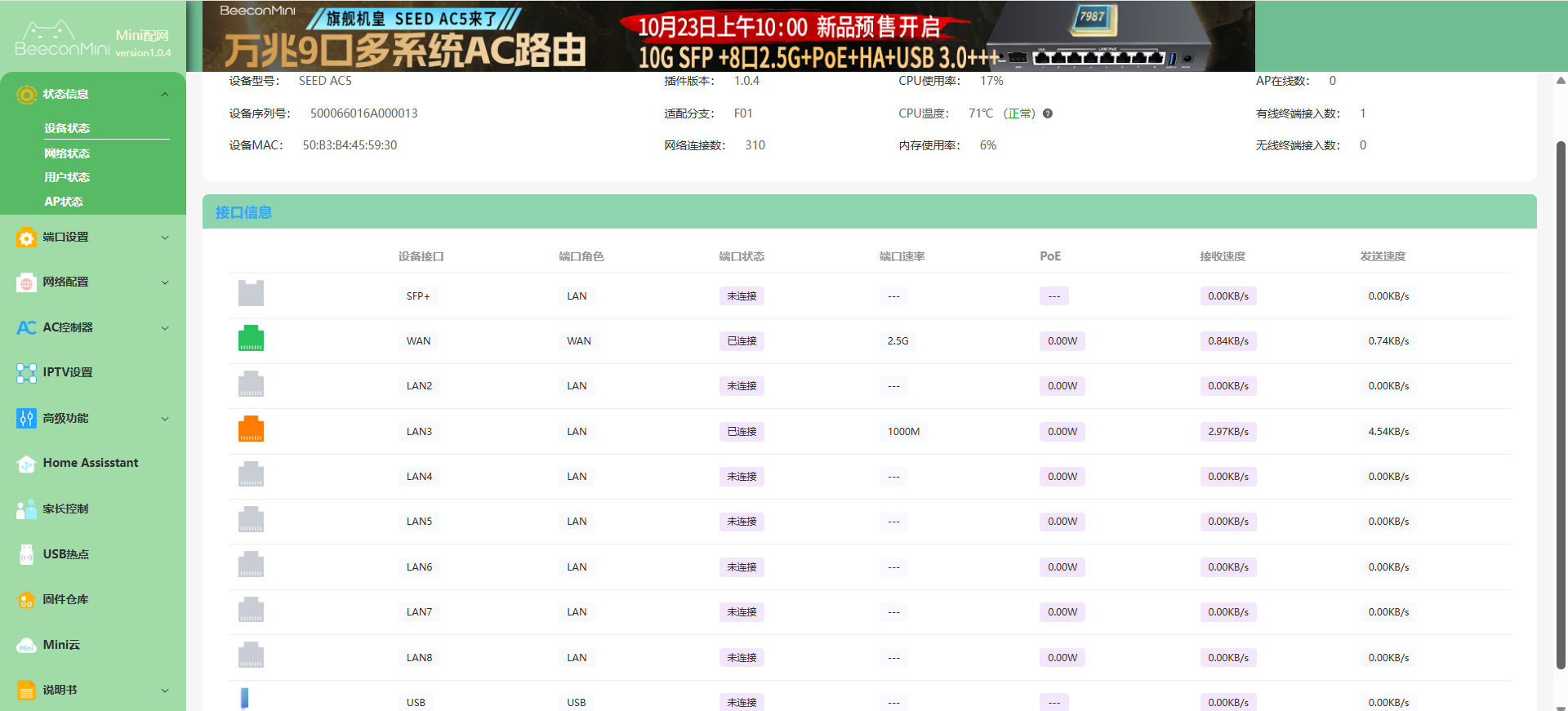Select AP状态 submenu item
1568x711 pixels.
pos(64,202)
